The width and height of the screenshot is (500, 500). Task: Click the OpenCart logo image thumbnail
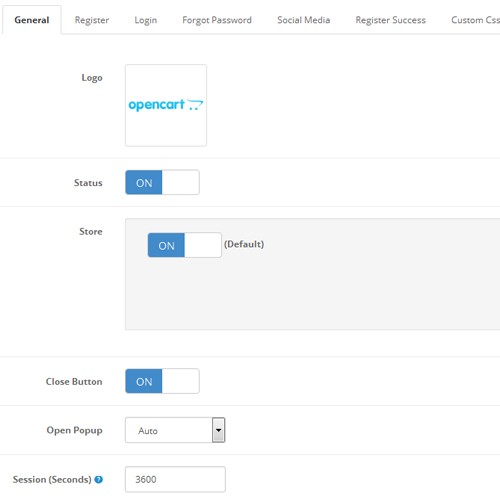tap(166, 105)
